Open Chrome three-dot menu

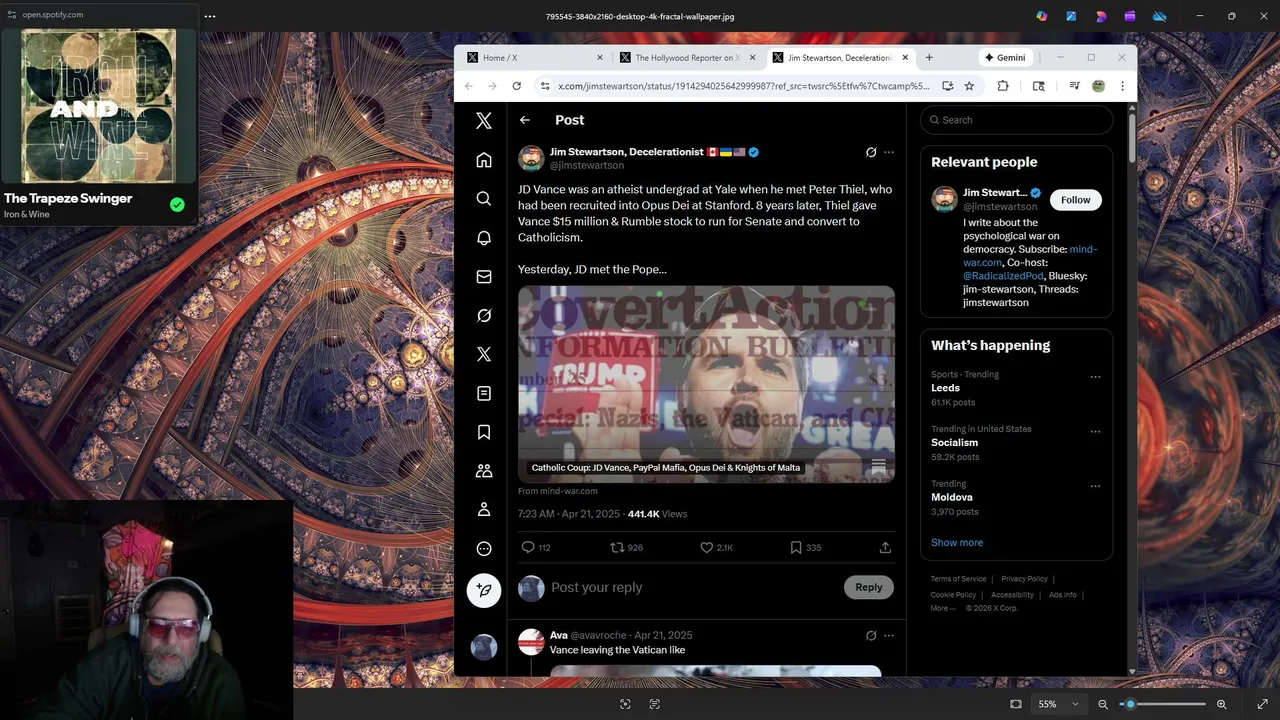(1123, 86)
